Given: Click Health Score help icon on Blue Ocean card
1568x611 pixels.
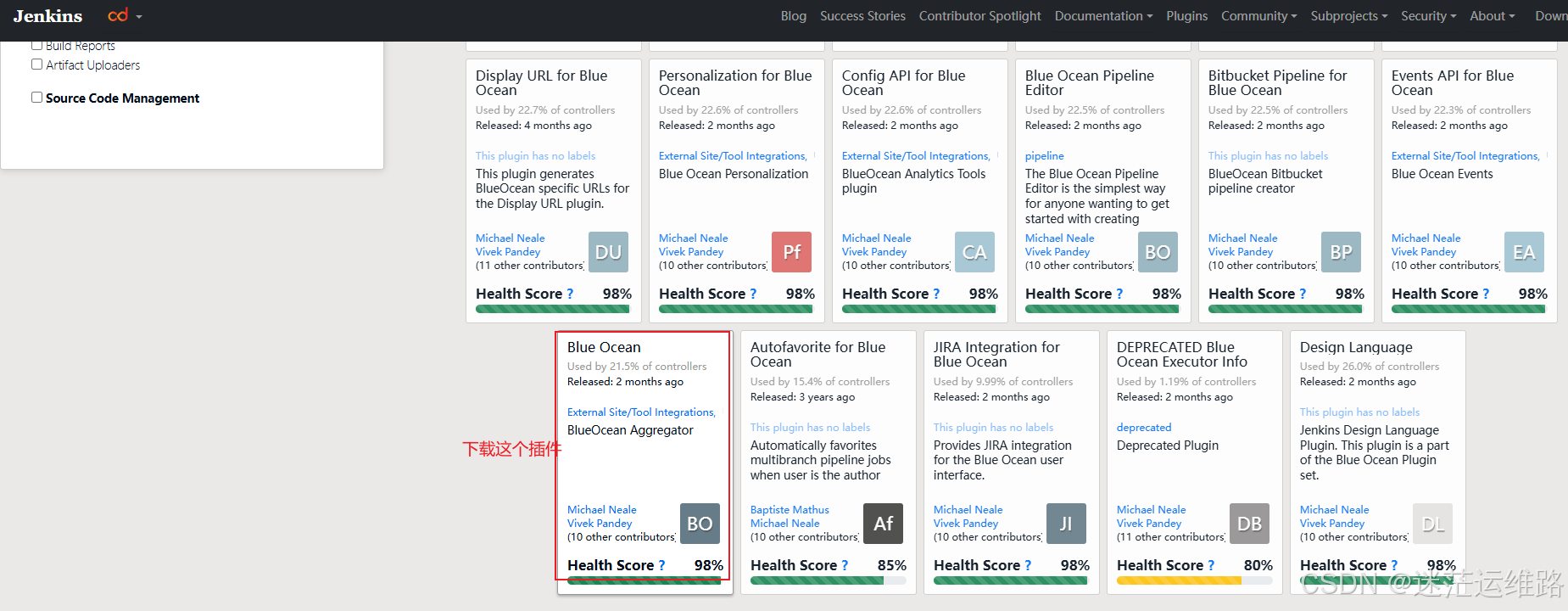Looking at the screenshot, I should point(661,565).
